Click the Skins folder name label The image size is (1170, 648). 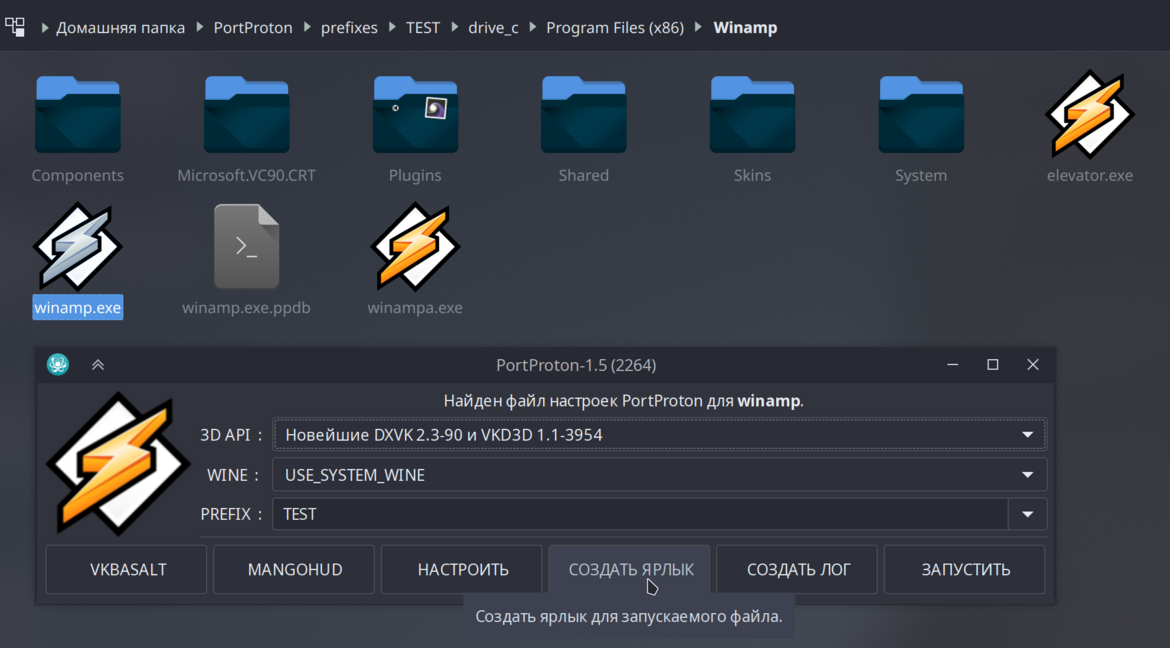point(752,175)
